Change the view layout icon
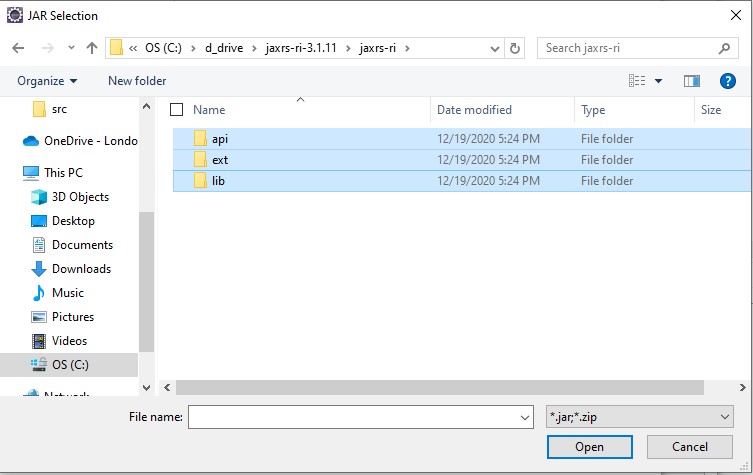 pyautogui.click(x=637, y=81)
